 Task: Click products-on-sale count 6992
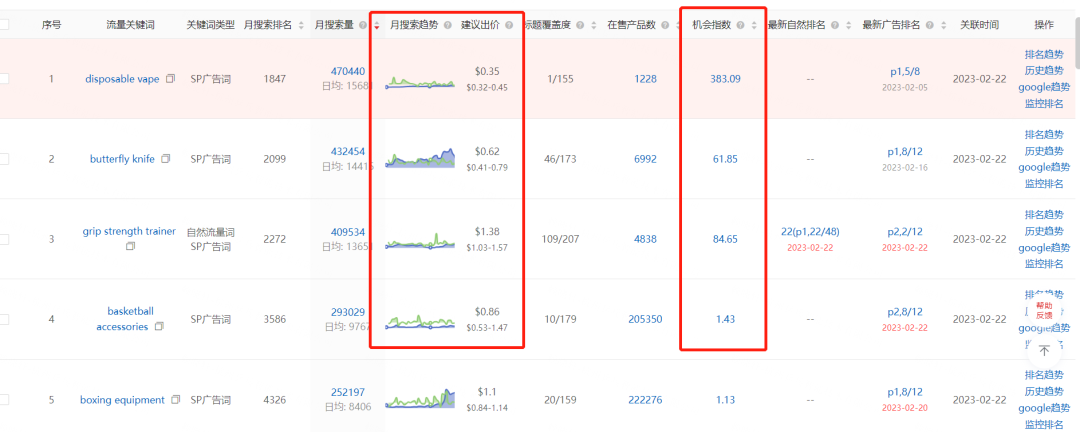645,158
